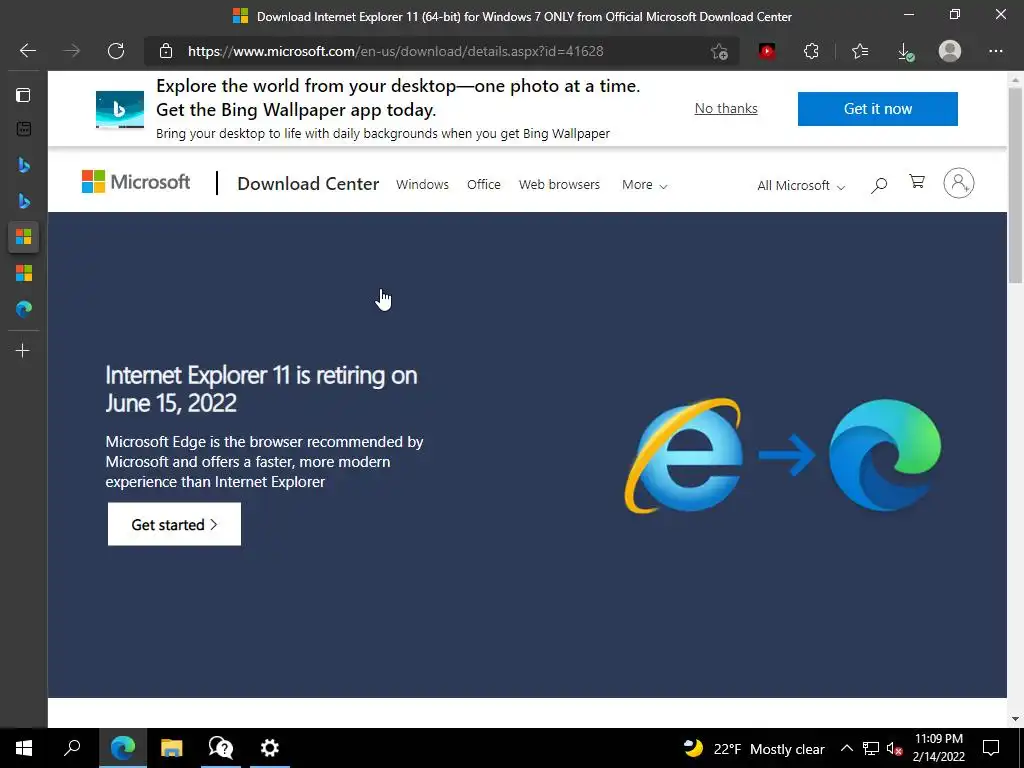The width and height of the screenshot is (1024, 768).
Task: Expand the All Microsoft dropdown
Action: pos(801,185)
